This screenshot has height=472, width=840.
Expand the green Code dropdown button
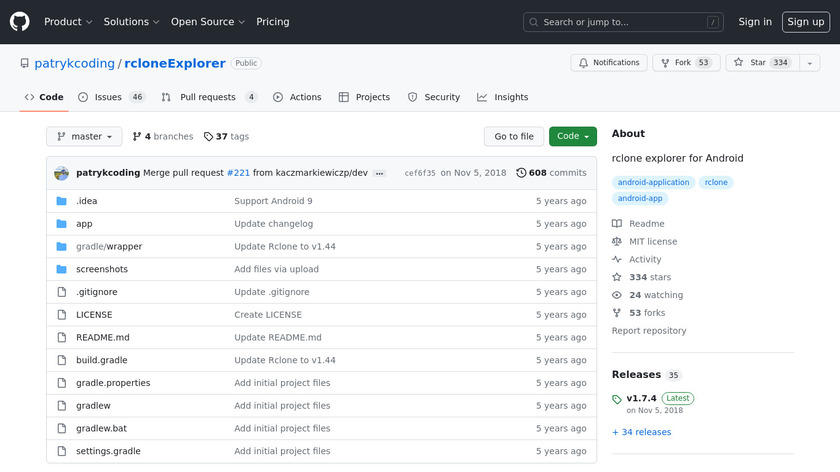pos(572,137)
